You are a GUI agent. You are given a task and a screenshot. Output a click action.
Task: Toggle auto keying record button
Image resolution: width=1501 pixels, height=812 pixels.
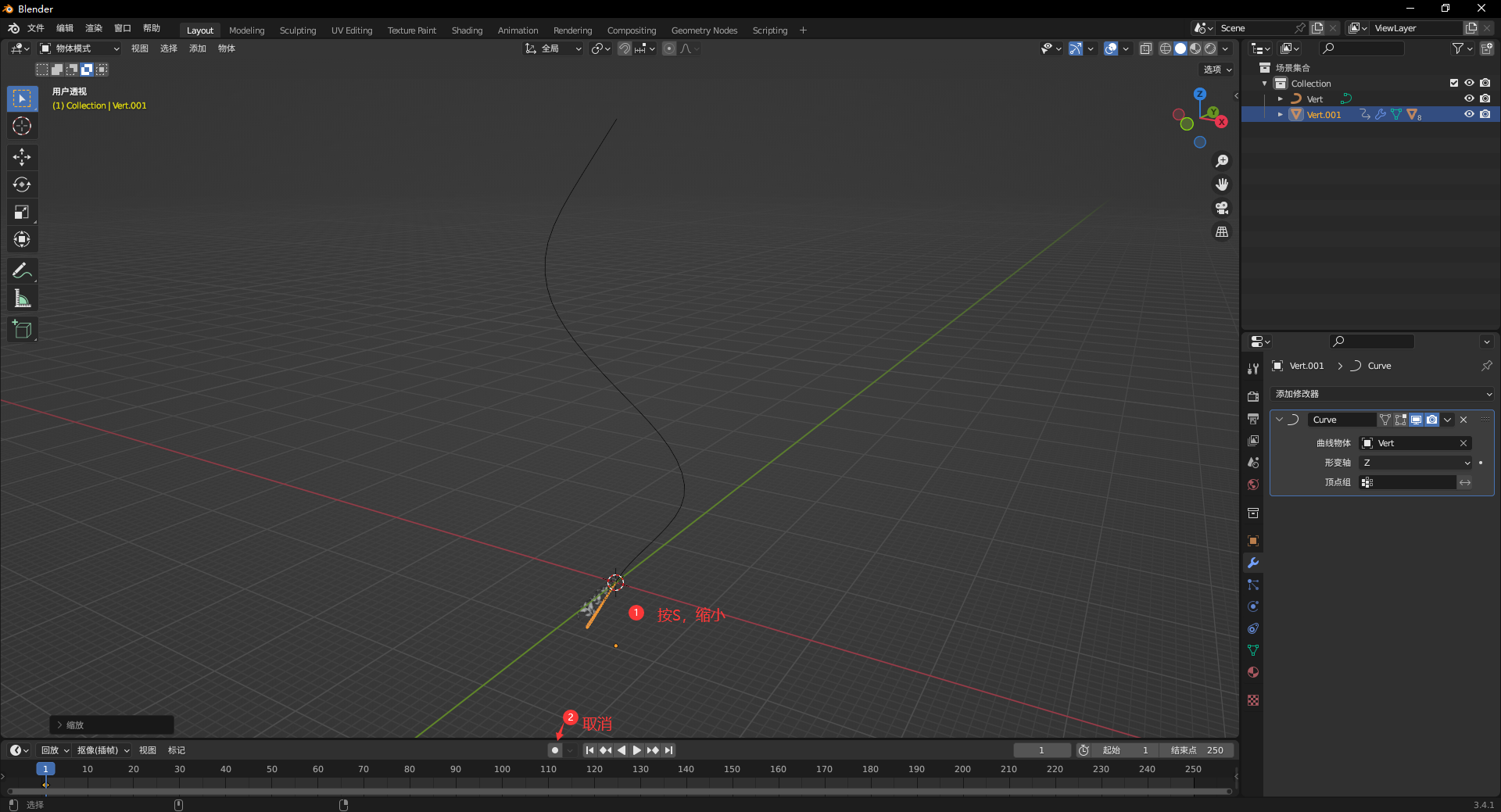[x=555, y=750]
